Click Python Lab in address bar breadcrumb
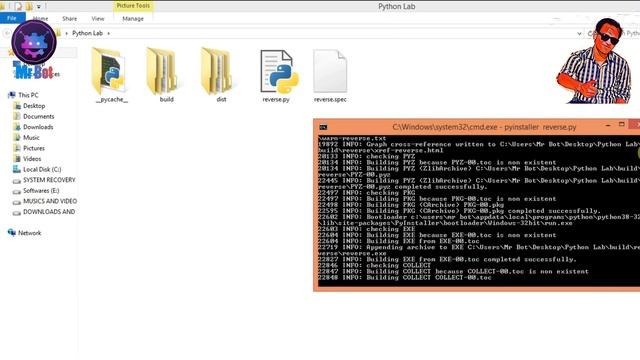The image size is (640, 360). (x=87, y=33)
